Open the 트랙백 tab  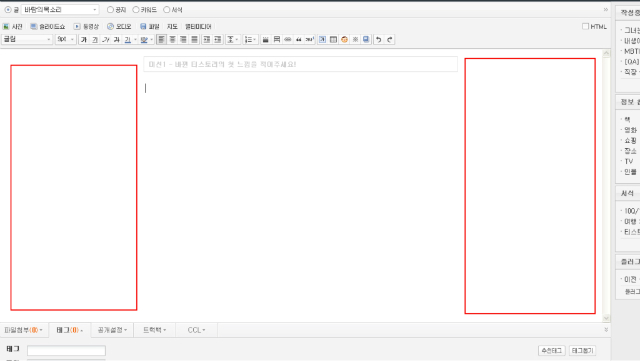coord(155,330)
